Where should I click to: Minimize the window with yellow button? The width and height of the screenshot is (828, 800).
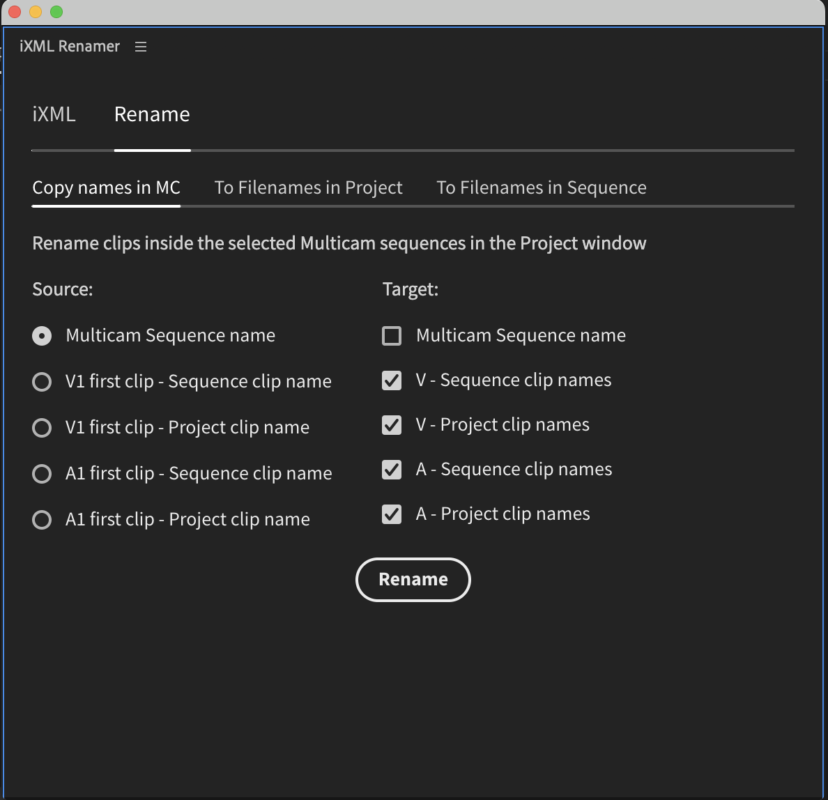click(35, 12)
